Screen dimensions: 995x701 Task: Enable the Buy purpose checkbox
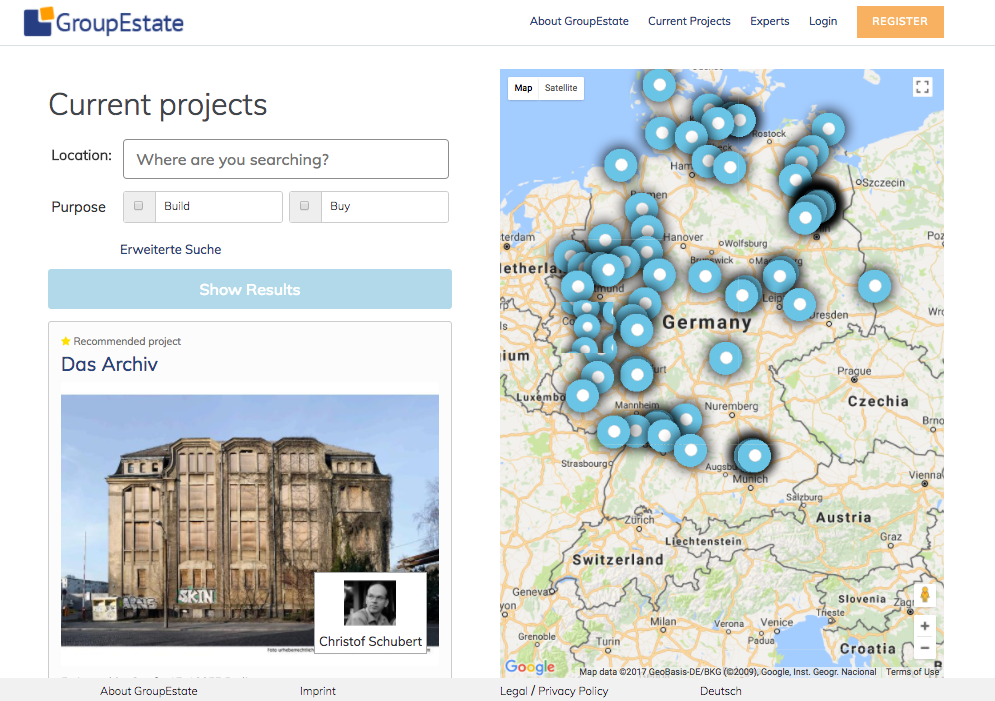305,206
